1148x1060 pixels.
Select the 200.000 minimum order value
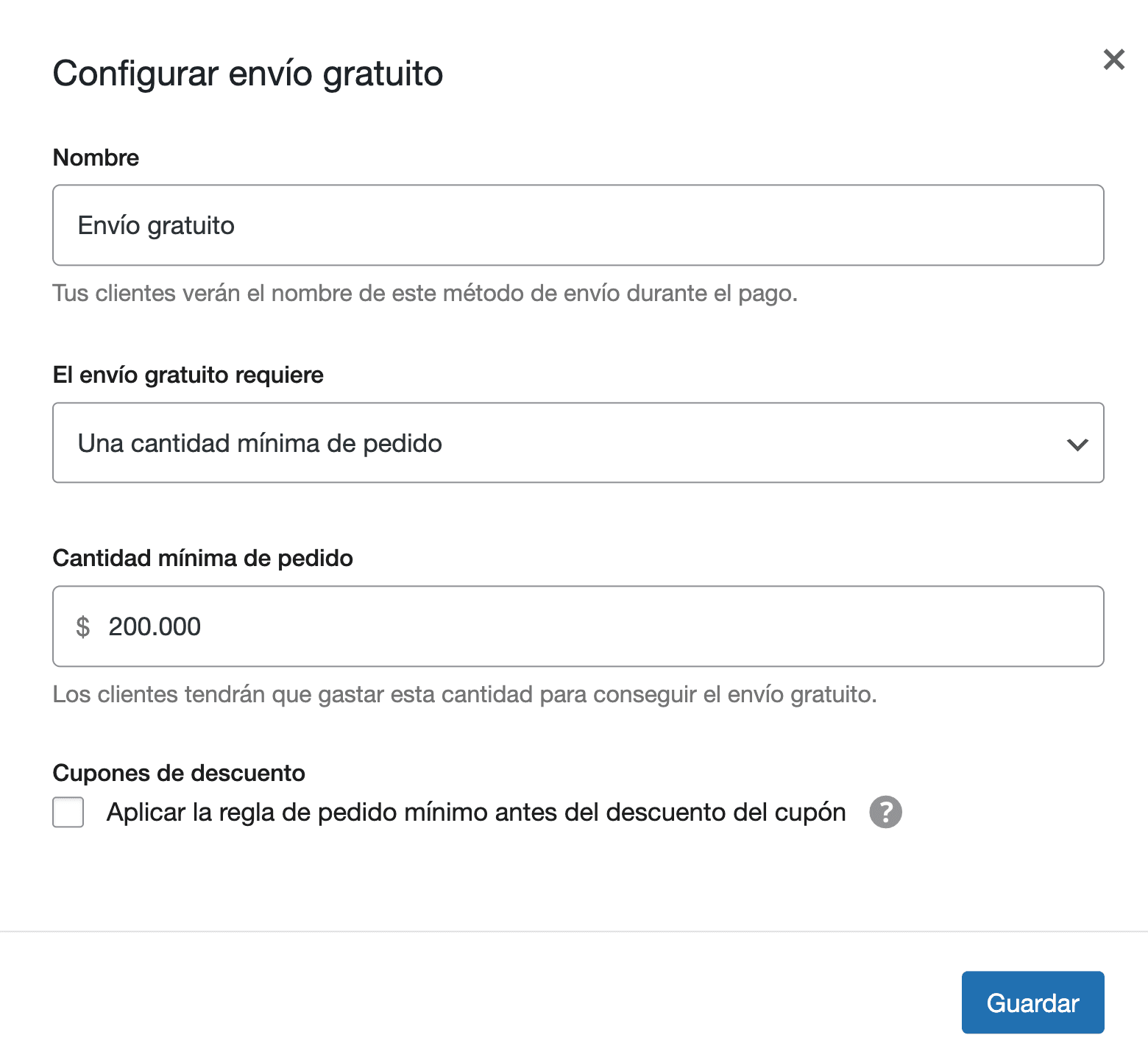pos(155,626)
